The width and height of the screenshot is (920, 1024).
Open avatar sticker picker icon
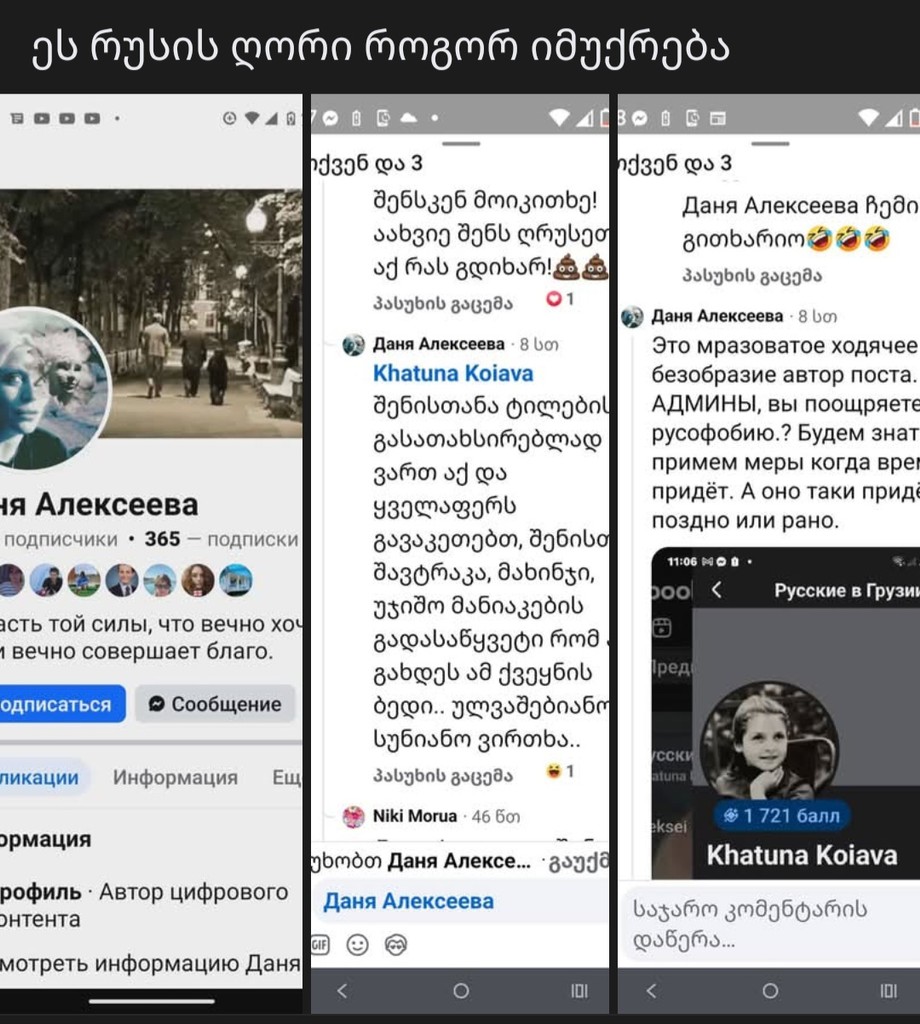pos(396,945)
